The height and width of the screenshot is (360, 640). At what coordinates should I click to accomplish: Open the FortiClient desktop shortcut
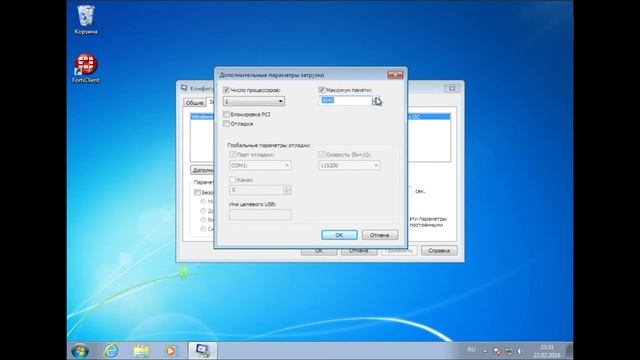(86, 68)
